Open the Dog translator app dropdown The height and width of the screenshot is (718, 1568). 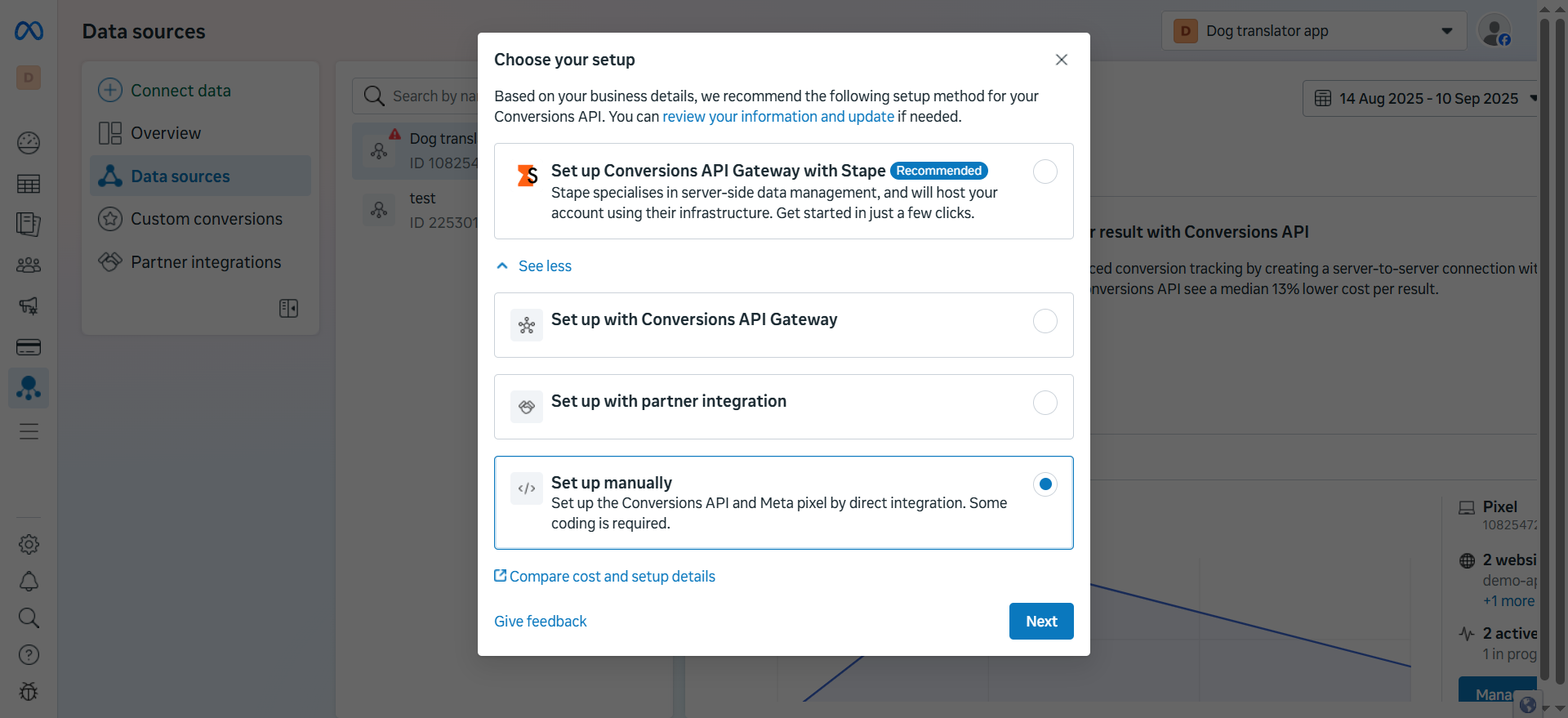click(1314, 31)
